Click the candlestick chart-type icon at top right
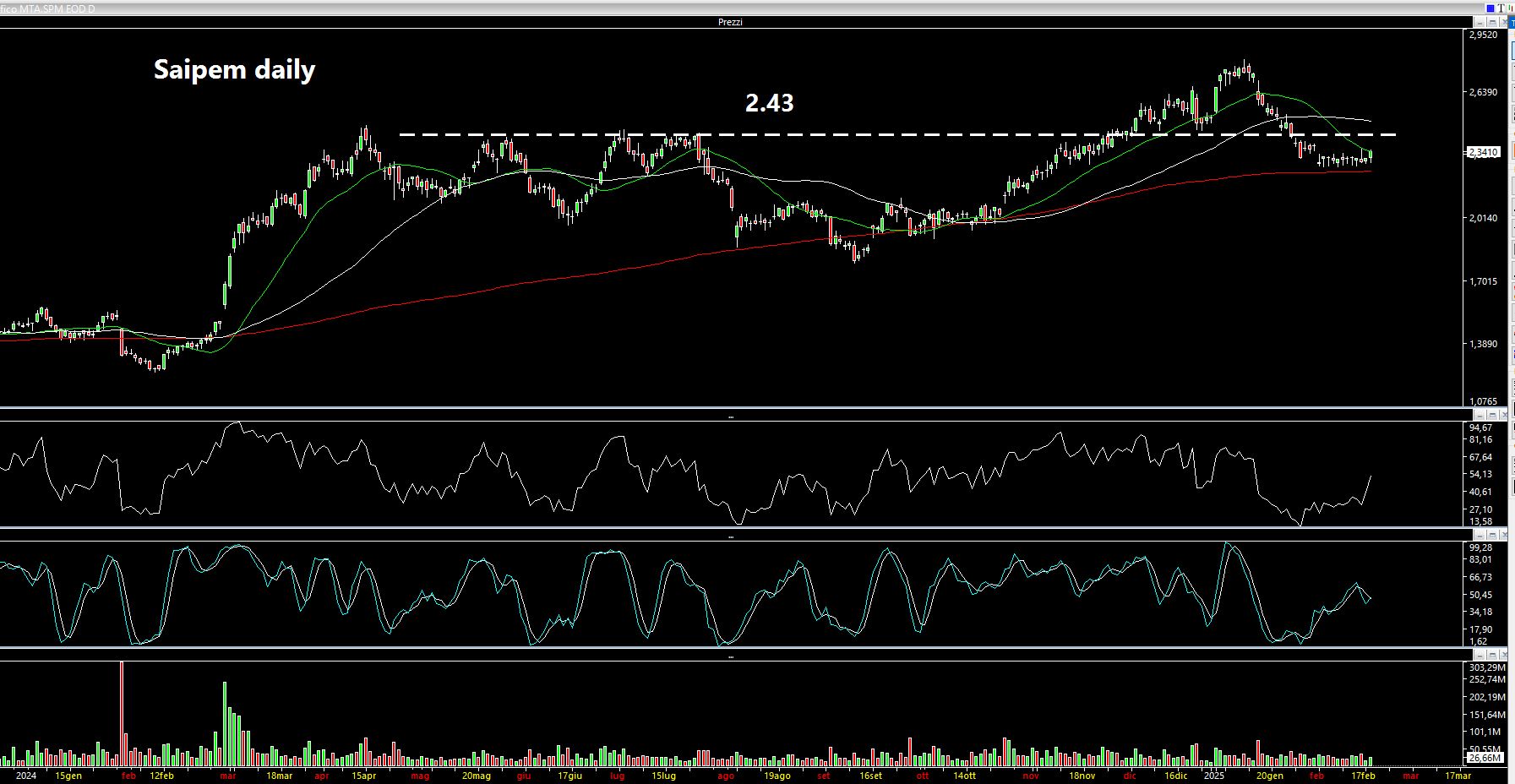 click(1511, 8)
